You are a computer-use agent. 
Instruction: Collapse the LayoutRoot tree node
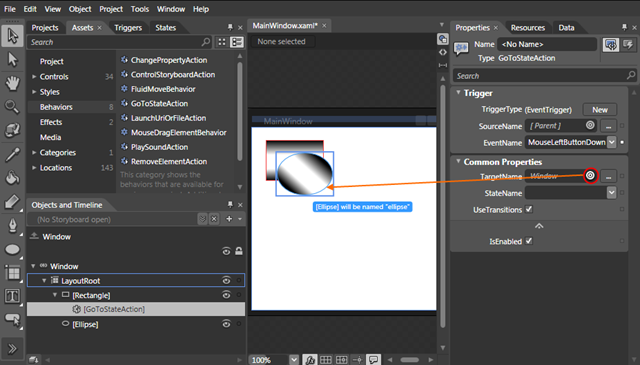pyautogui.click(x=44, y=280)
